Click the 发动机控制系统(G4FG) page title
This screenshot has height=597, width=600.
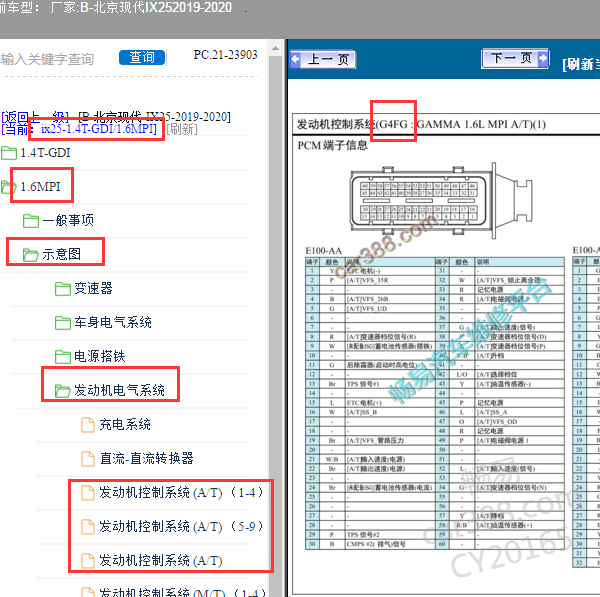[x=421, y=124]
